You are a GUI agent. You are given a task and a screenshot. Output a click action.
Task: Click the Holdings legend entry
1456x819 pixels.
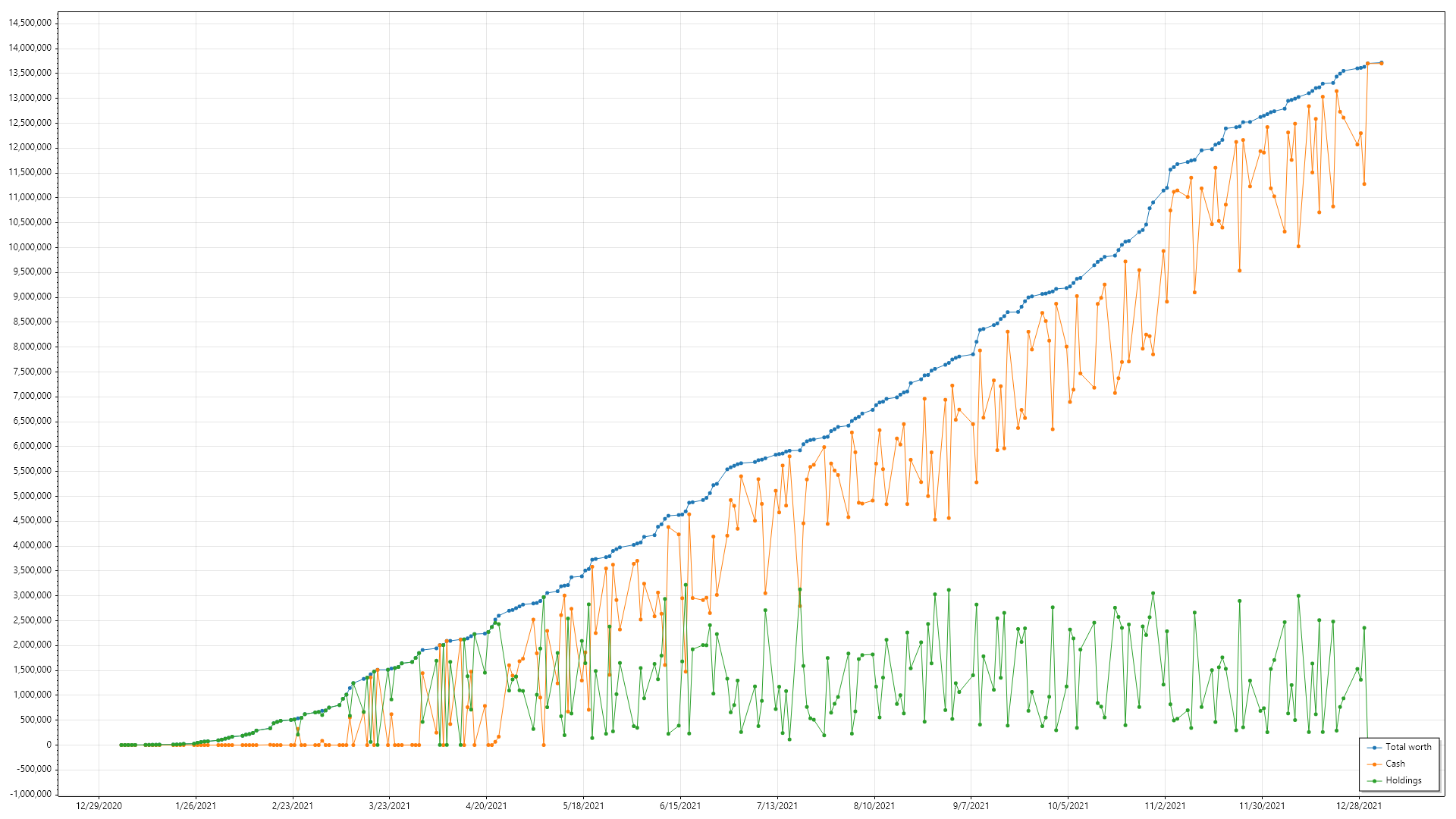click(1394, 780)
